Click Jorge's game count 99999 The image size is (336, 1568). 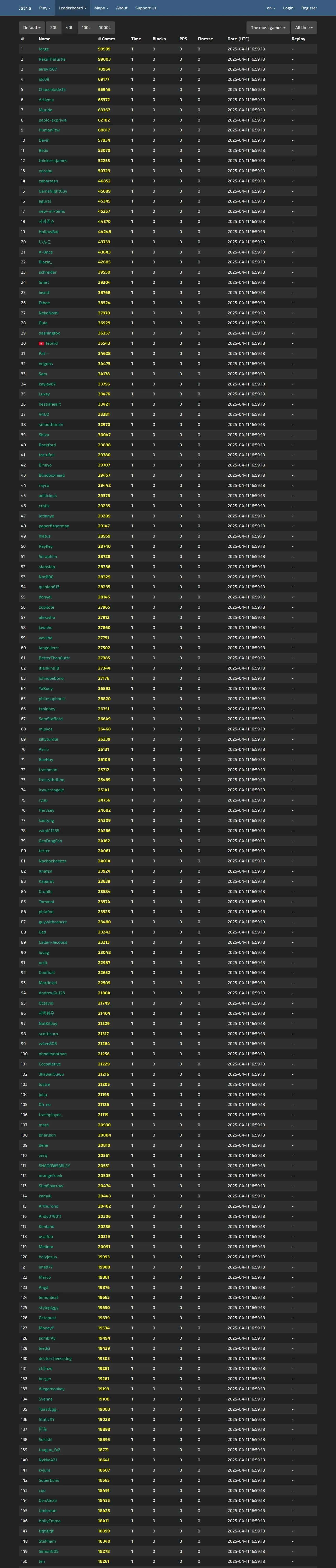point(104,49)
